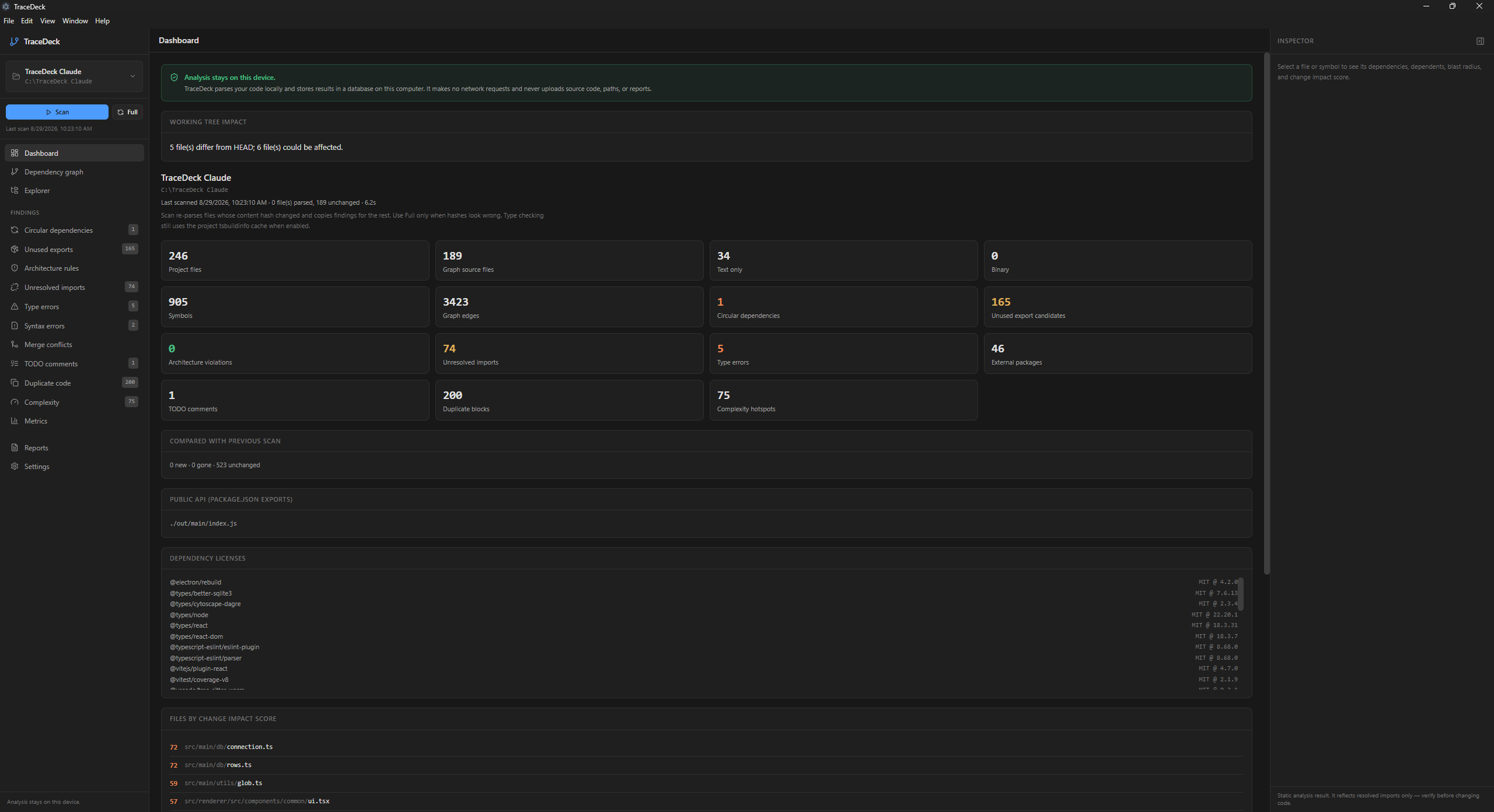
Task: Click the Reports document icon
Action: 15,447
